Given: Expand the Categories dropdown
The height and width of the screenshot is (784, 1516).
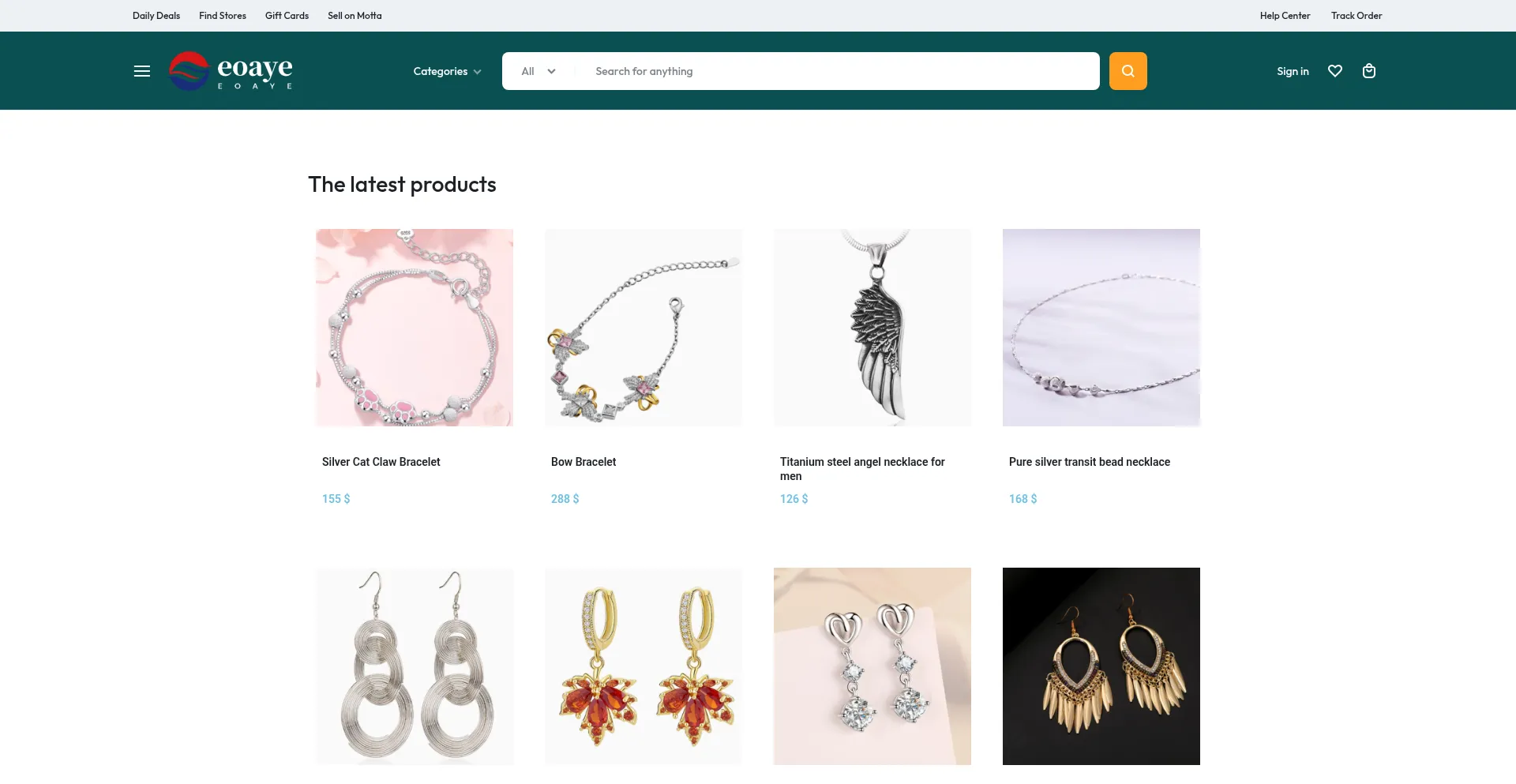Looking at the screenshot, I should tap(447, 71).
